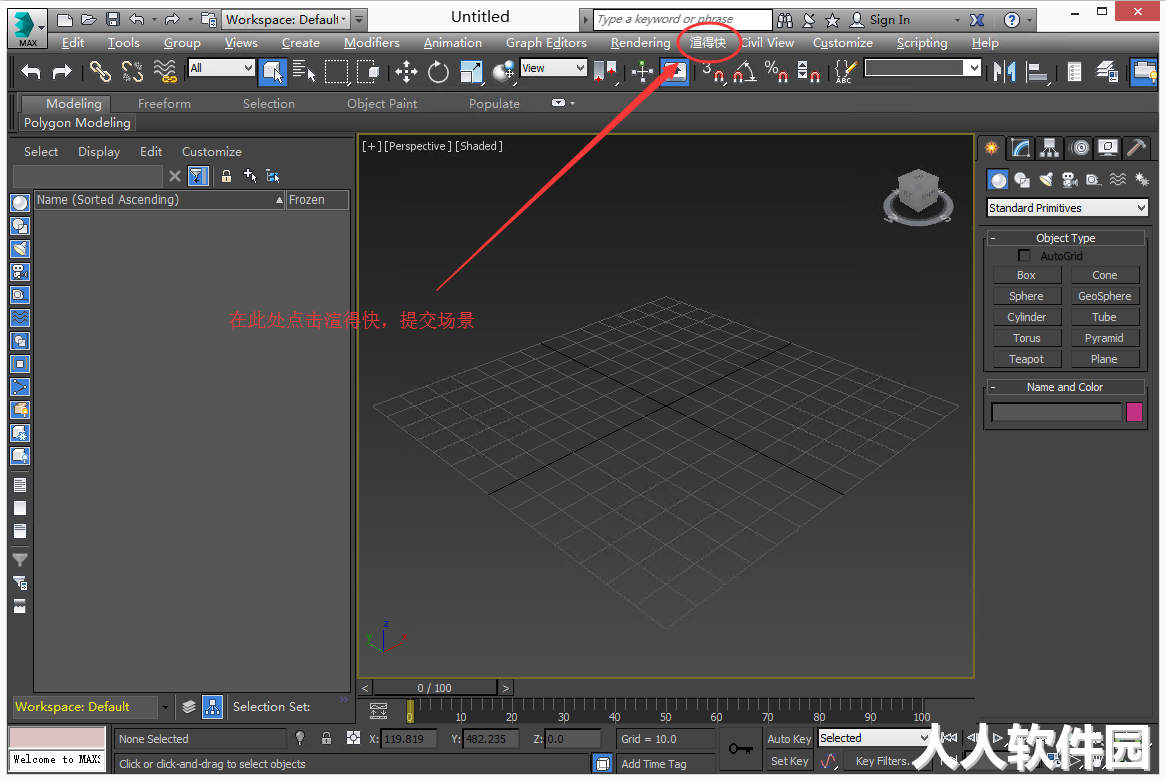Open the Motion panel tab
This screenshot has width=1166, height=781.
(1080, 148)
